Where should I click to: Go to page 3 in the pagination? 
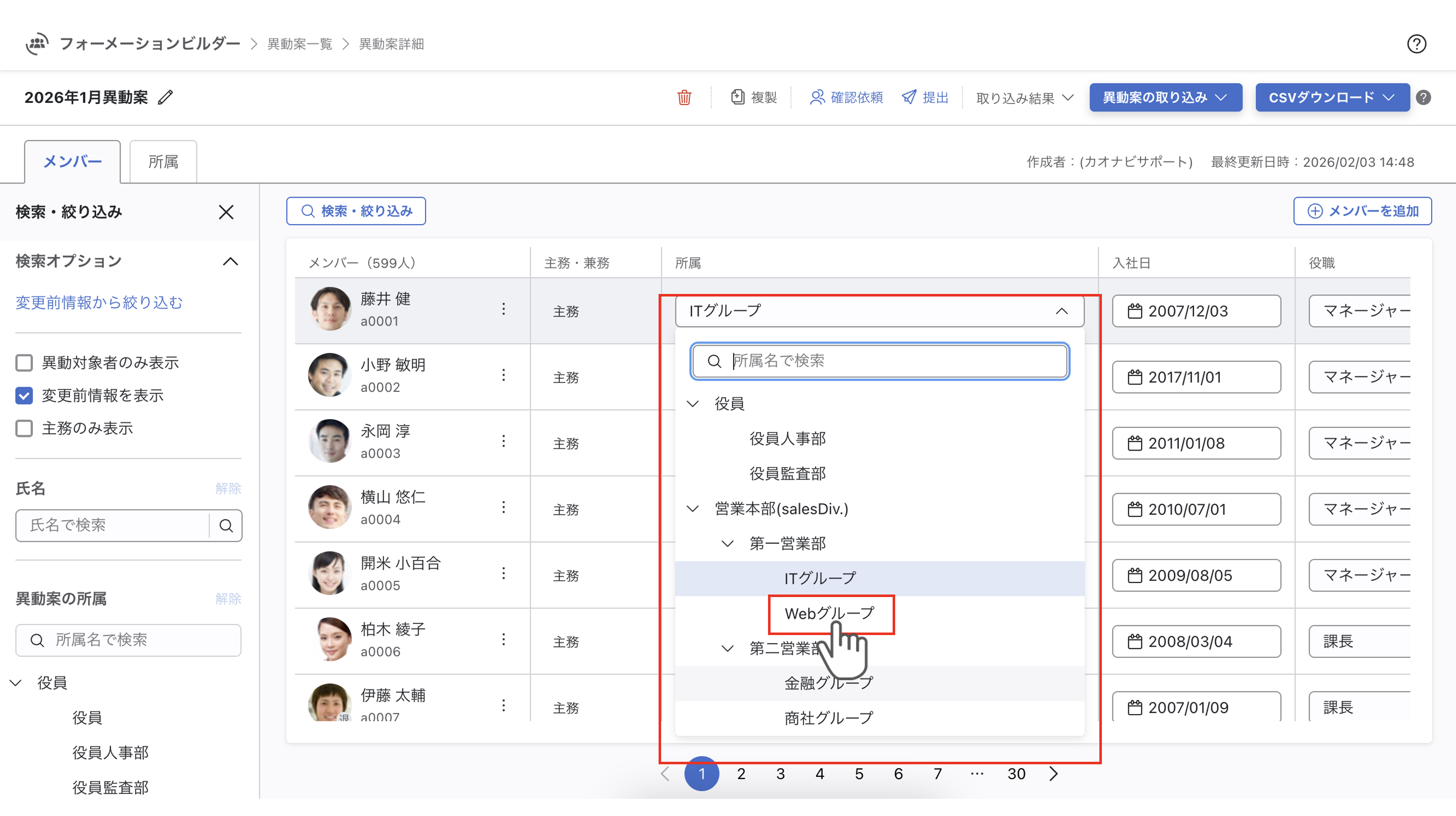(780, 773)
